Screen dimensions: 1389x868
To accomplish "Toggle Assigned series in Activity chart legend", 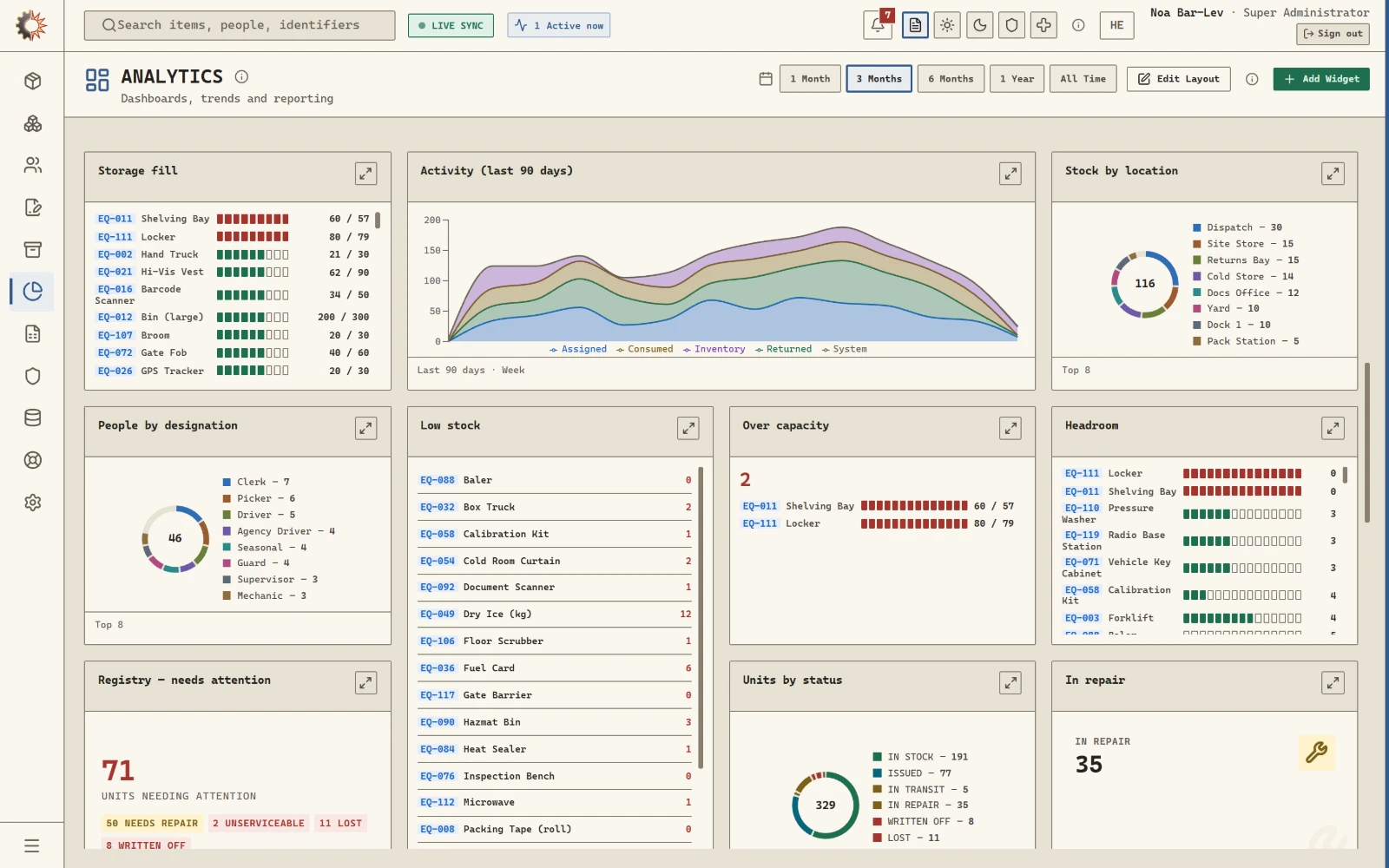I will coord(578,349).
